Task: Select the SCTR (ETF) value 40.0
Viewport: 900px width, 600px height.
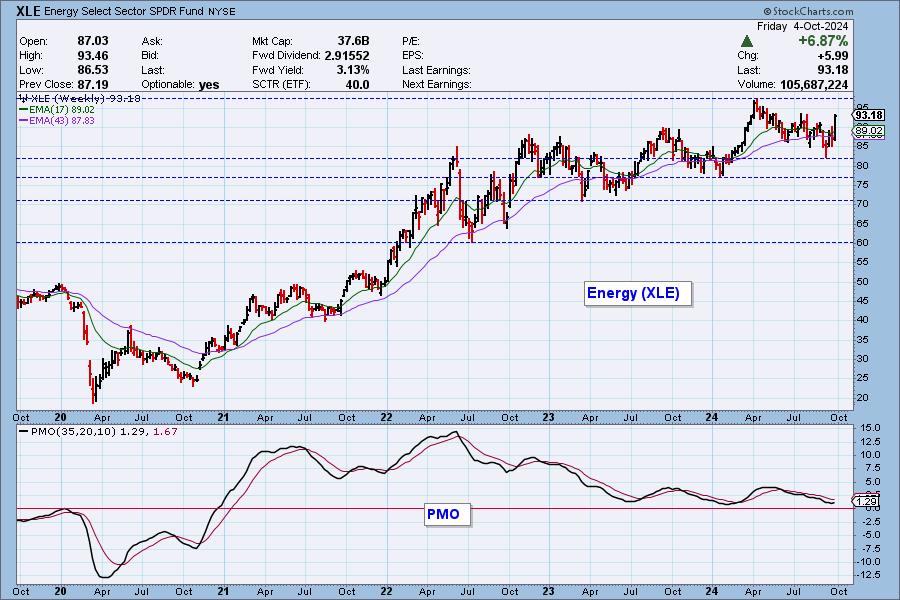Action: pyautogui.click(x=357, y=84)
